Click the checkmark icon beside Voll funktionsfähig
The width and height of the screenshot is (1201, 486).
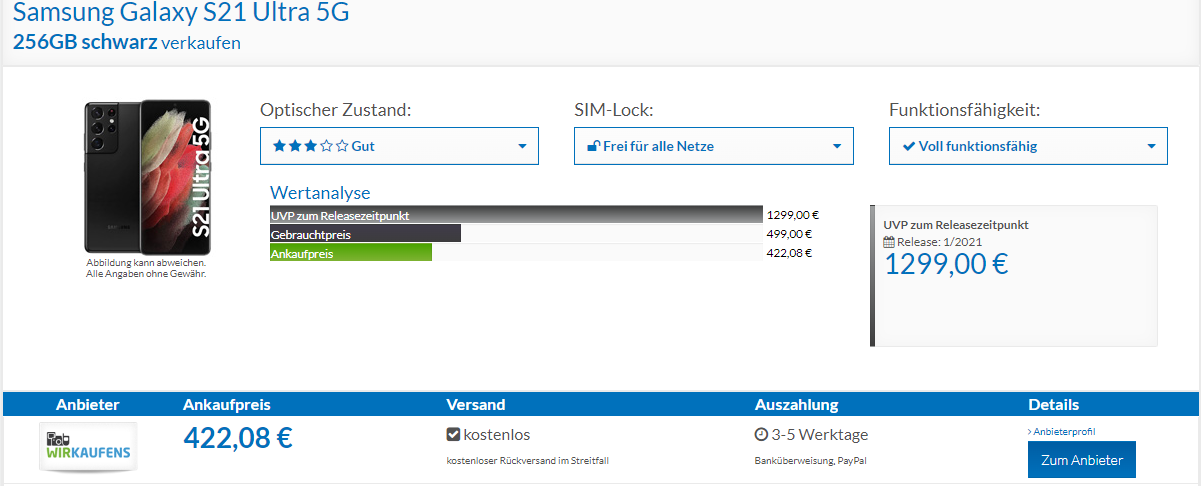click(x=909, y=146)
